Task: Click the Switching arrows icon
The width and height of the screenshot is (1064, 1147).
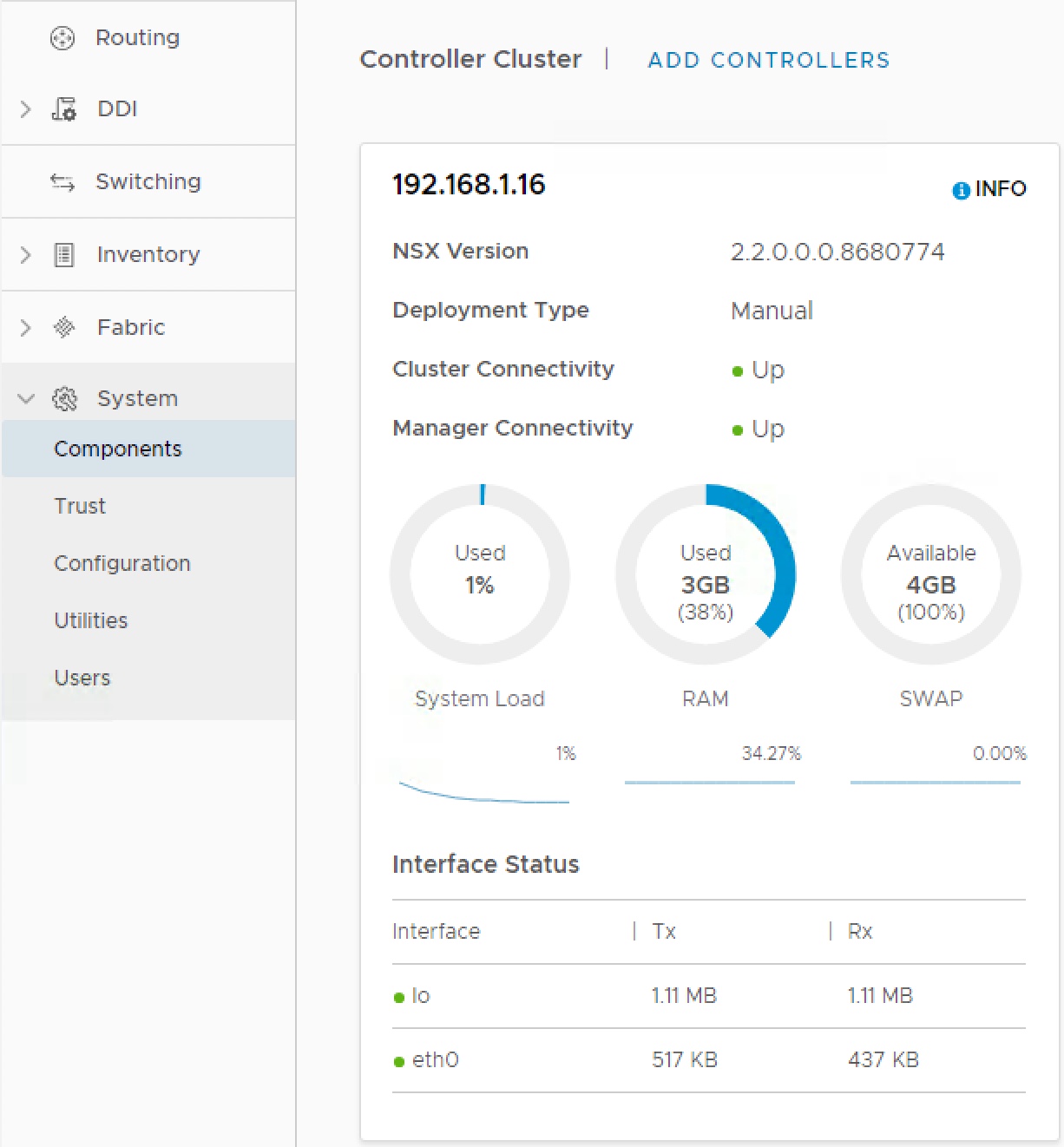Action: tap(62, 181)
